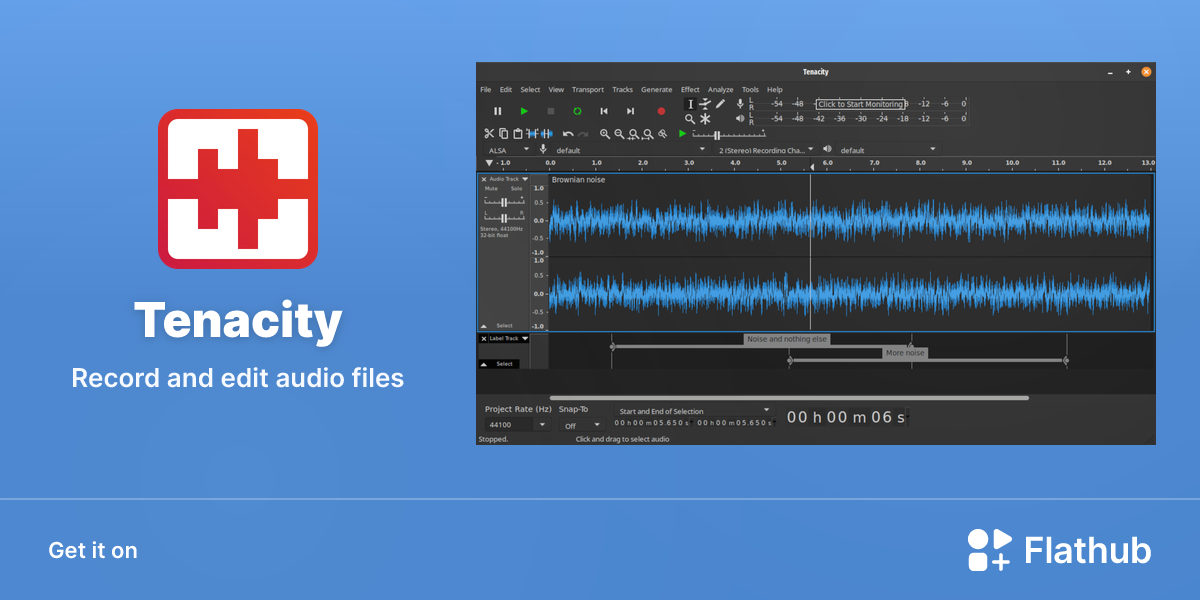Click the Audio Track gain slider

504,202
